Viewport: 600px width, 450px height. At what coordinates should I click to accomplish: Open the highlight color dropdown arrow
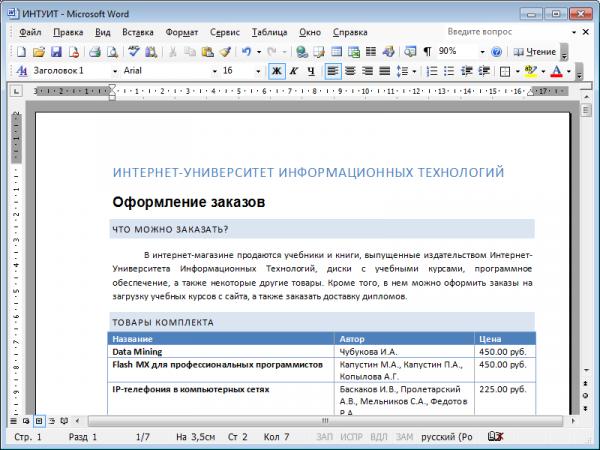coord(543,71)
